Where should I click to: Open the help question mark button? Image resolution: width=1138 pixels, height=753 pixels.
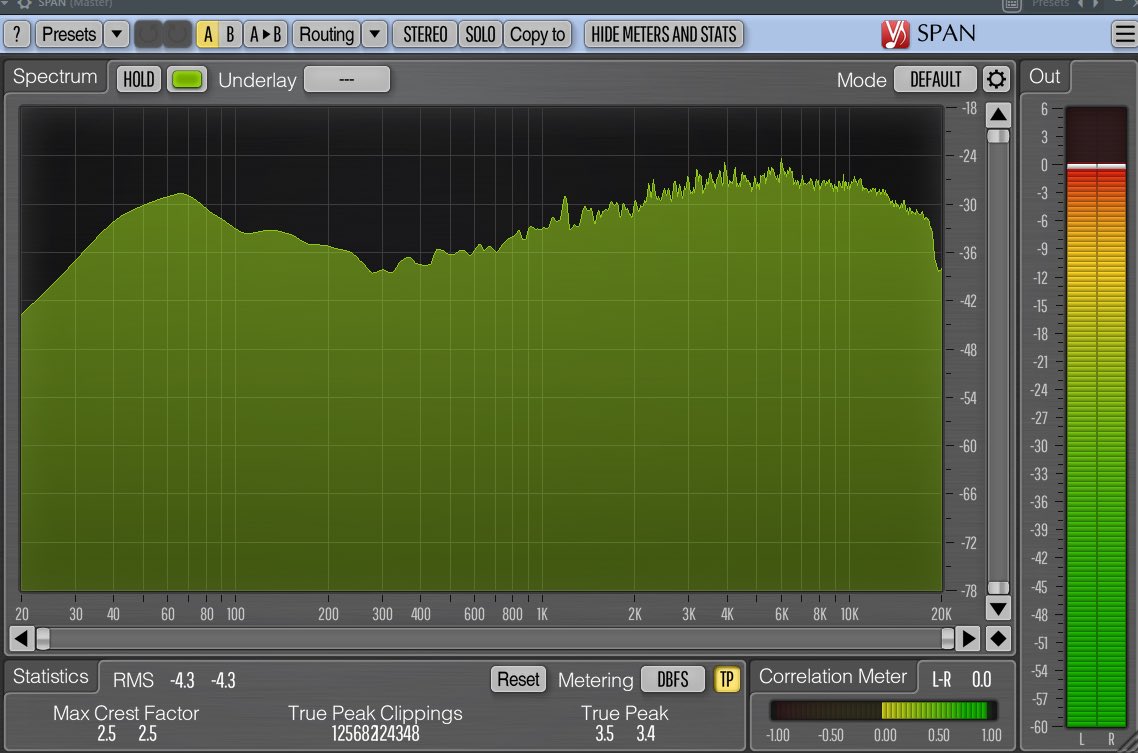pos(17,34)
